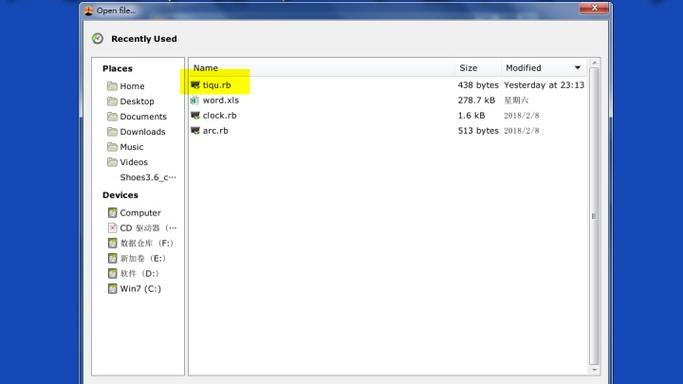Screen dimensions: 683x384
Task: Click the Computer device icon
Action: [x=112, y=213]
